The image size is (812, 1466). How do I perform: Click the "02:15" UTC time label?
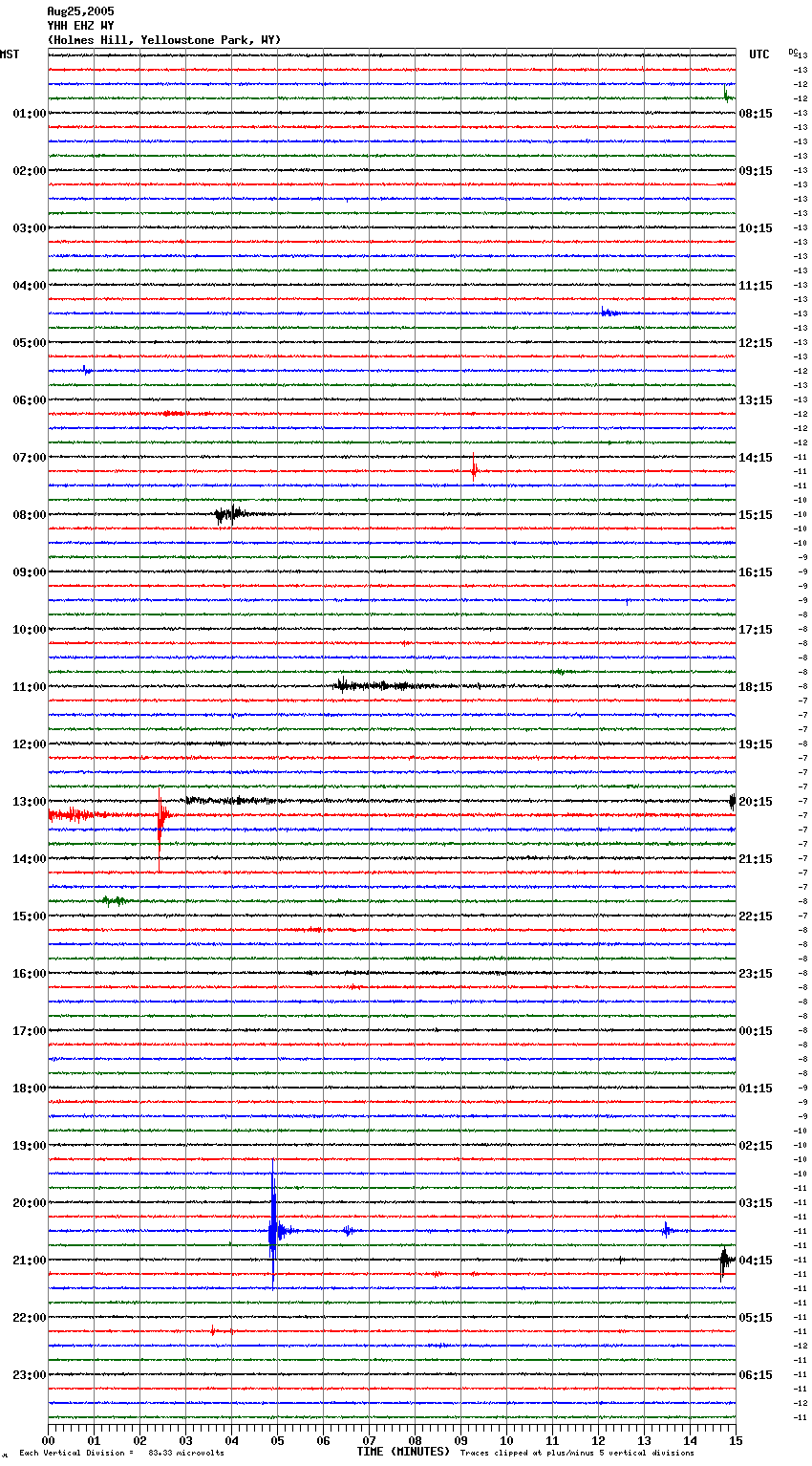pos(756,1146)
